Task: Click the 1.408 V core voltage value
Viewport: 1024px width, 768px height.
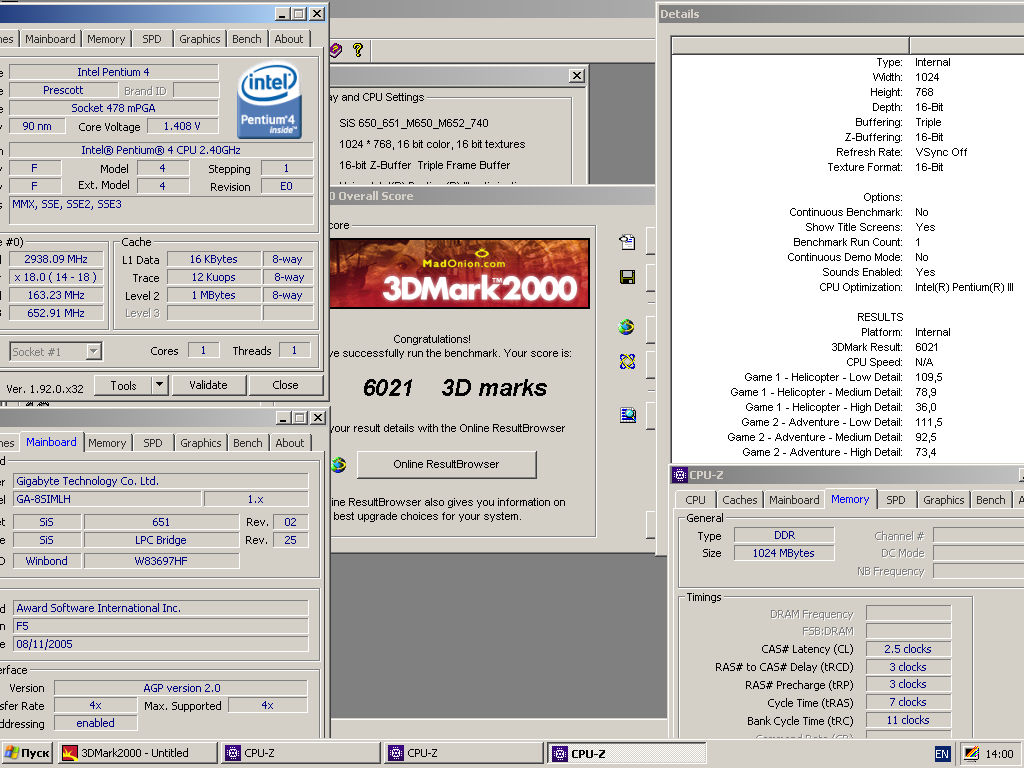Action: tap(182, 126)
